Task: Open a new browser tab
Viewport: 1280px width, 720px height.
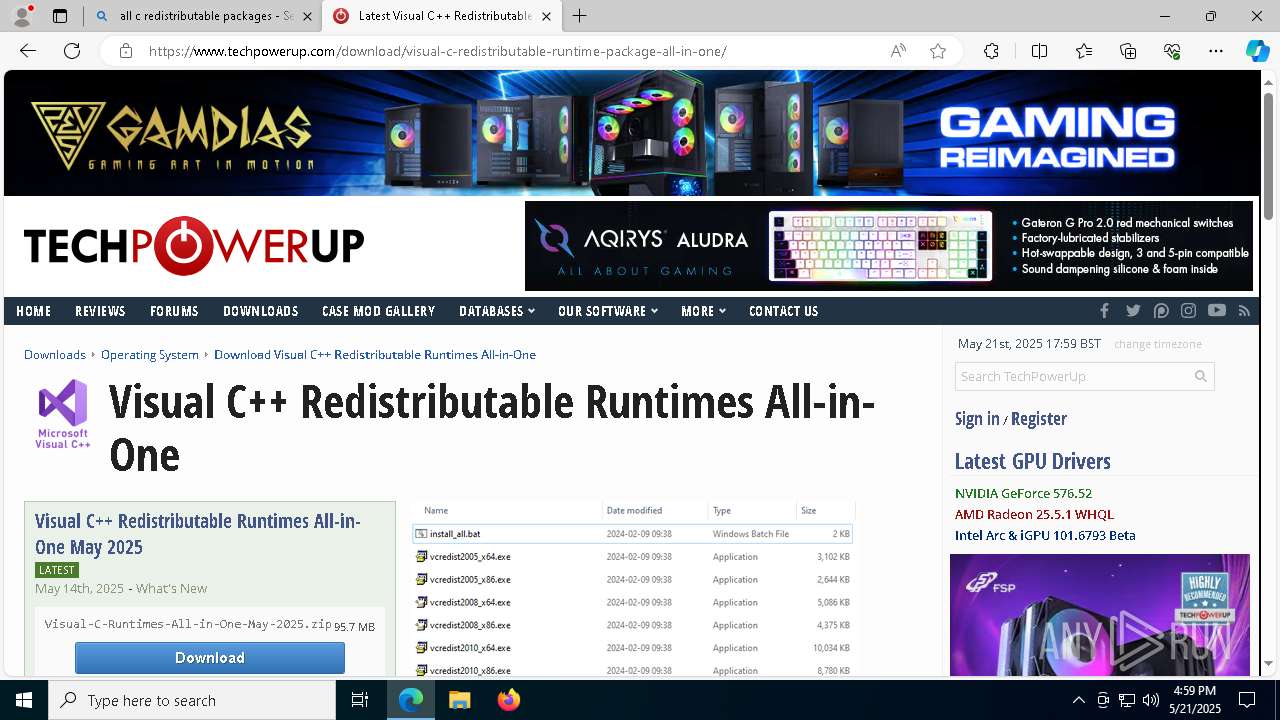Action: pos(580,16)
